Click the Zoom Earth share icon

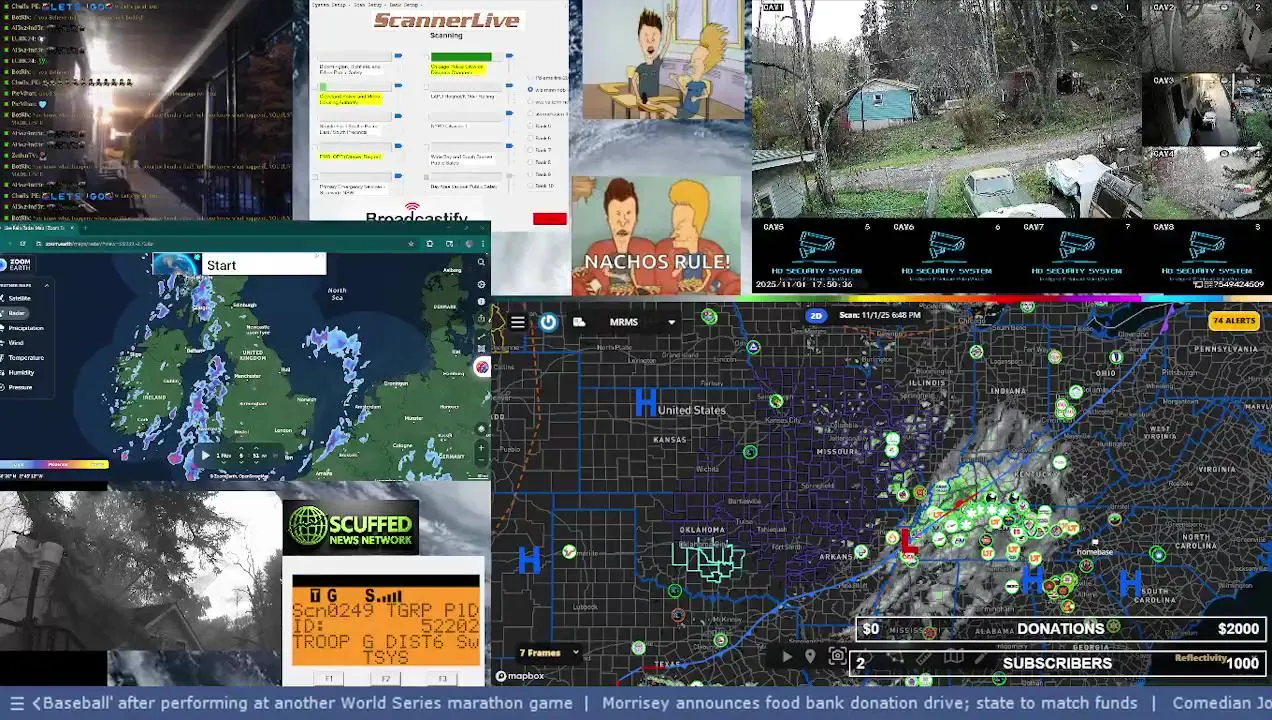[x=481, y=319]
